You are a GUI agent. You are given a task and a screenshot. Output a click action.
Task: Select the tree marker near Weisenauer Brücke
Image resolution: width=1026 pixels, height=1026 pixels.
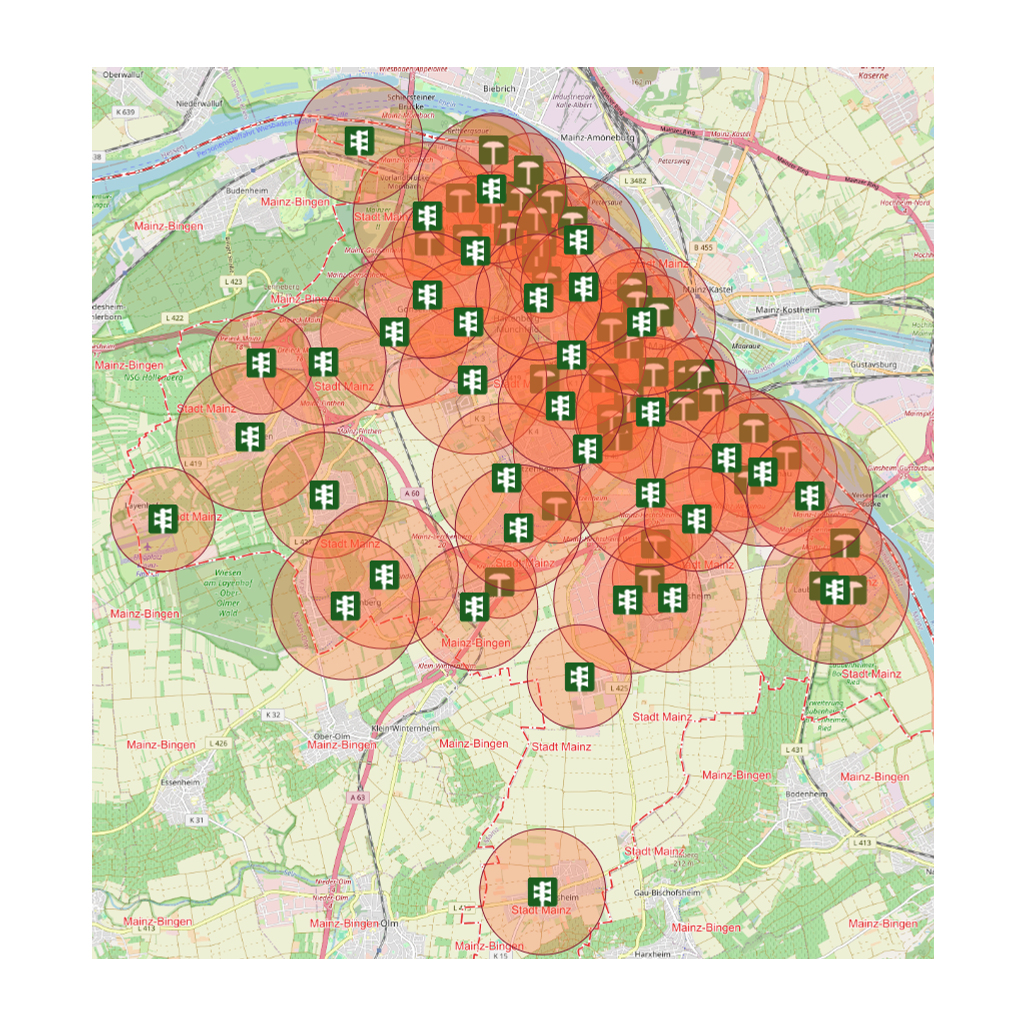[810, 497]
